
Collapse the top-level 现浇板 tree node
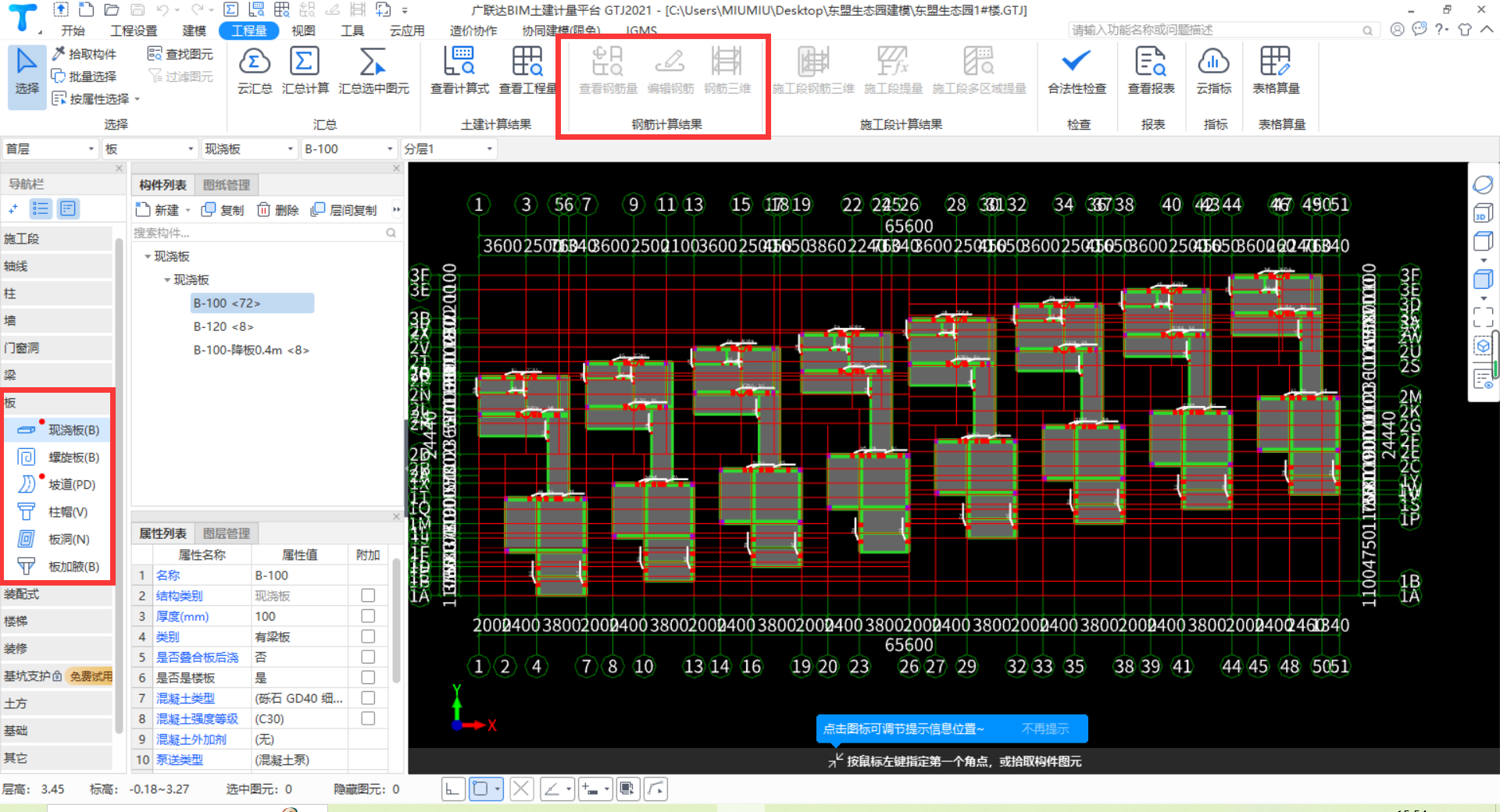(148, 256)
